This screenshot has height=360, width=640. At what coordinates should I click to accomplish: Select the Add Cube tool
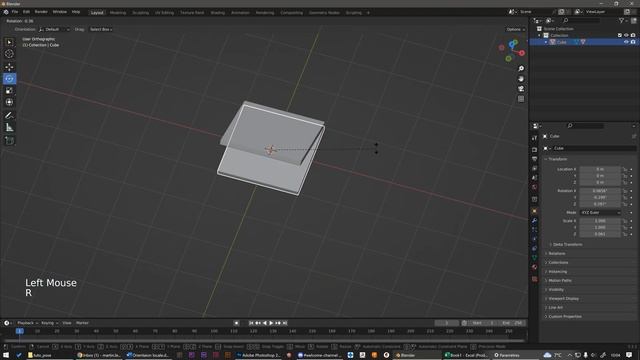[9, 141]
